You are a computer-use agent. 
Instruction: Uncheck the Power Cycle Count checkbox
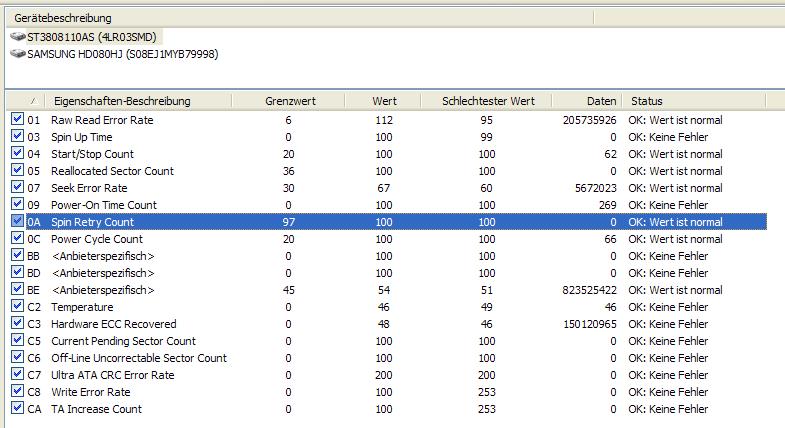pos(18,238)
